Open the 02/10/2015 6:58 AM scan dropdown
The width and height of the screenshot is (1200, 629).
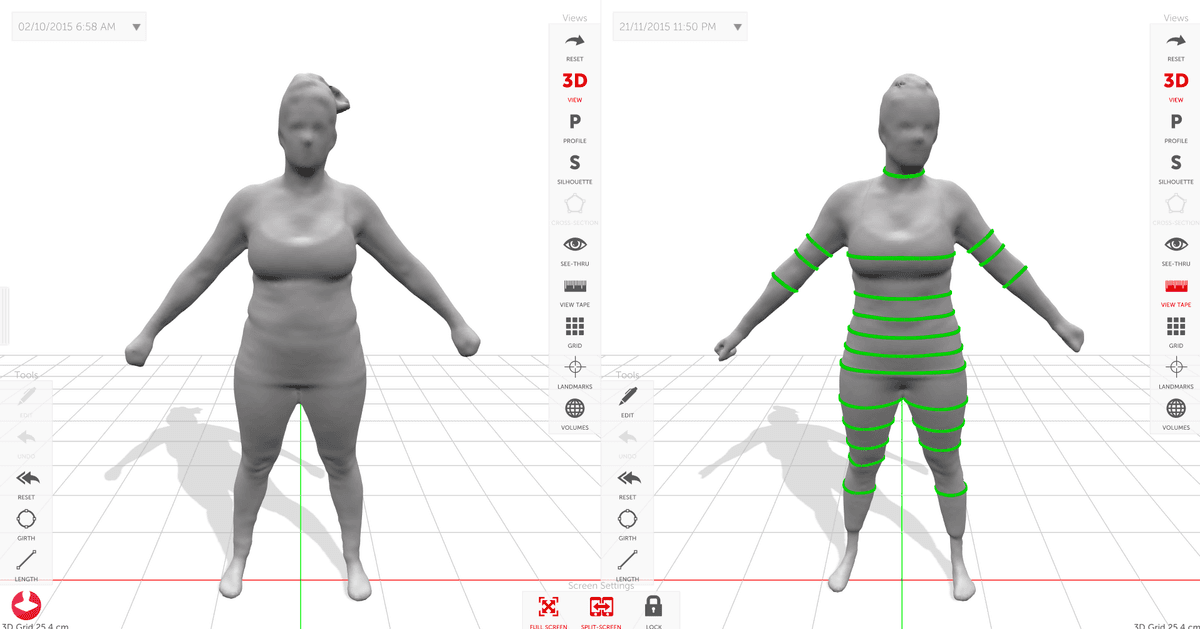(x=79, y=27)
